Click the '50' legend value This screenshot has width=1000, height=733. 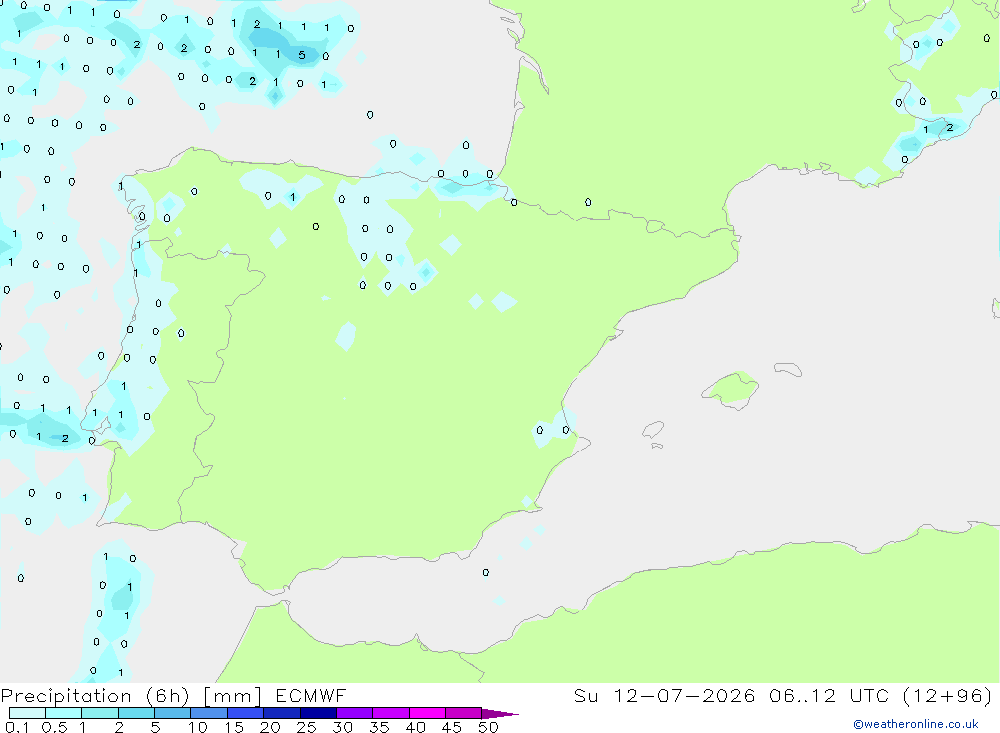click(489, 727)
